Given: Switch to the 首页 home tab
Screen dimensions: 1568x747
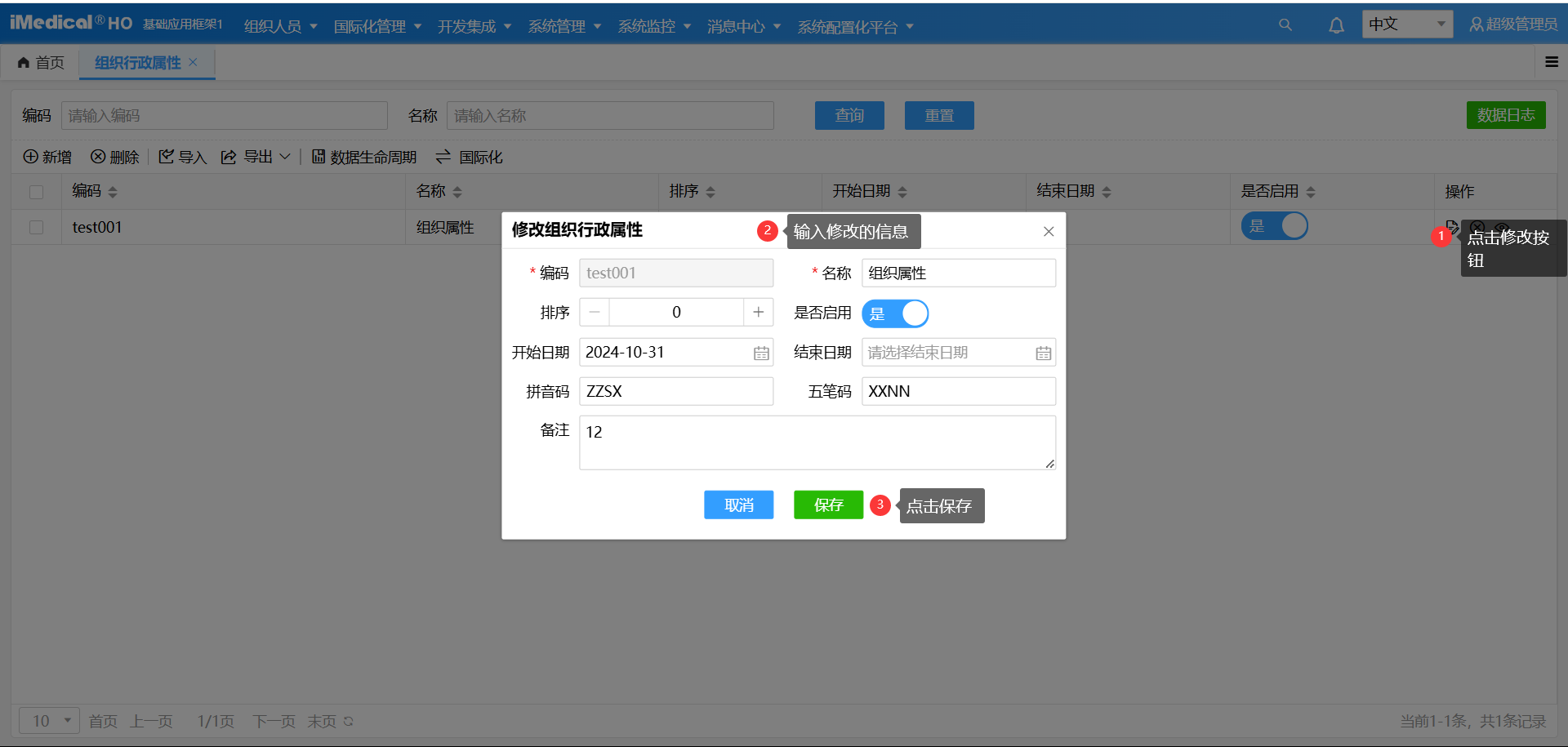Looking at the screenshot, I should pos(41,62).
